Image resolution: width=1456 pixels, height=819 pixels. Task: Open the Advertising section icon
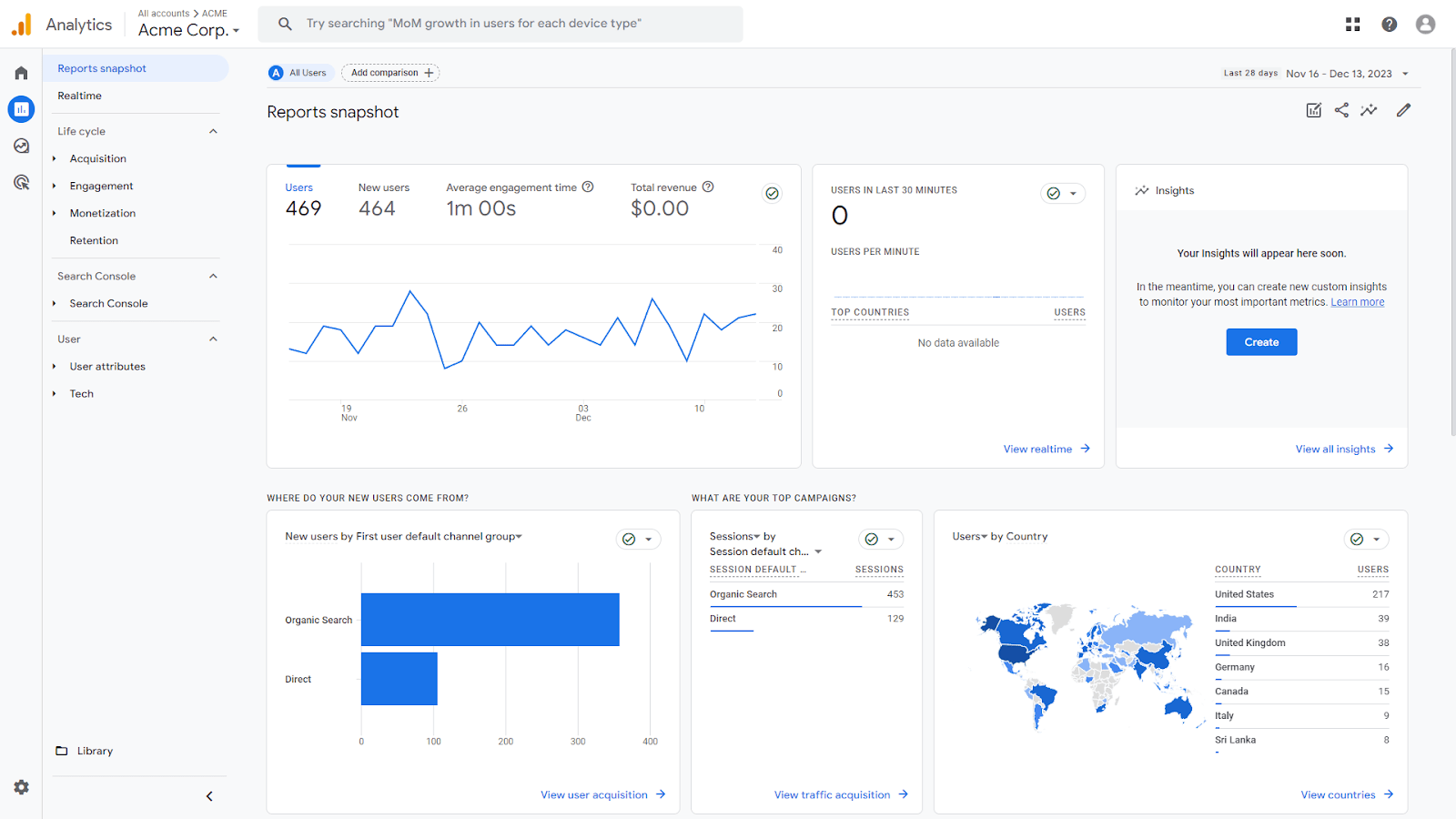[20, 182]
